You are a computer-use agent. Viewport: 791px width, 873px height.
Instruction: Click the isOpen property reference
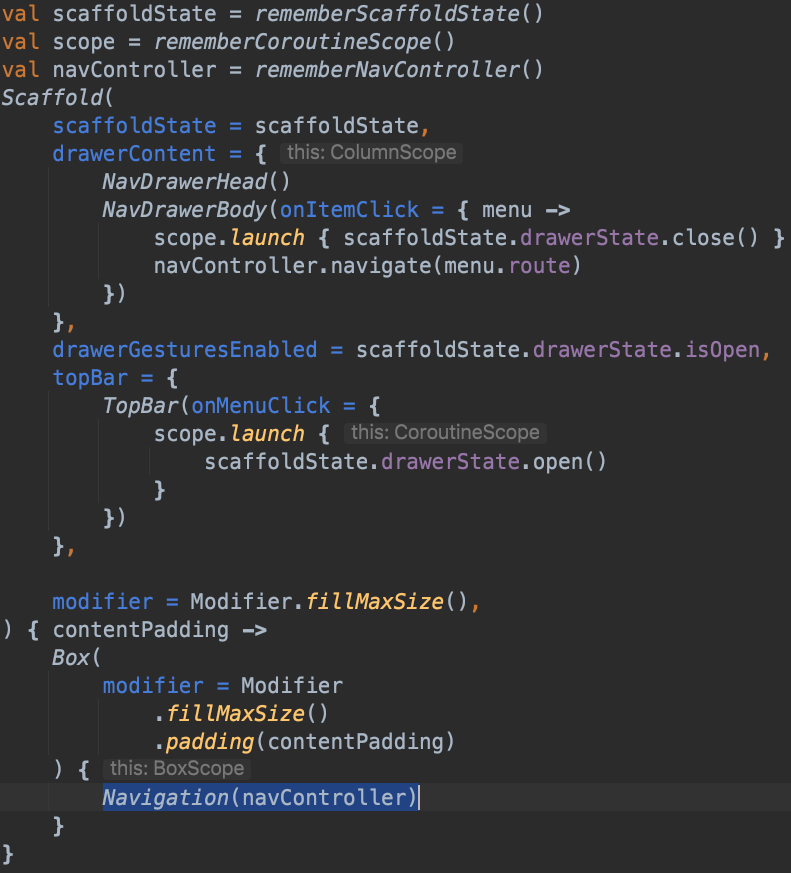722,350
